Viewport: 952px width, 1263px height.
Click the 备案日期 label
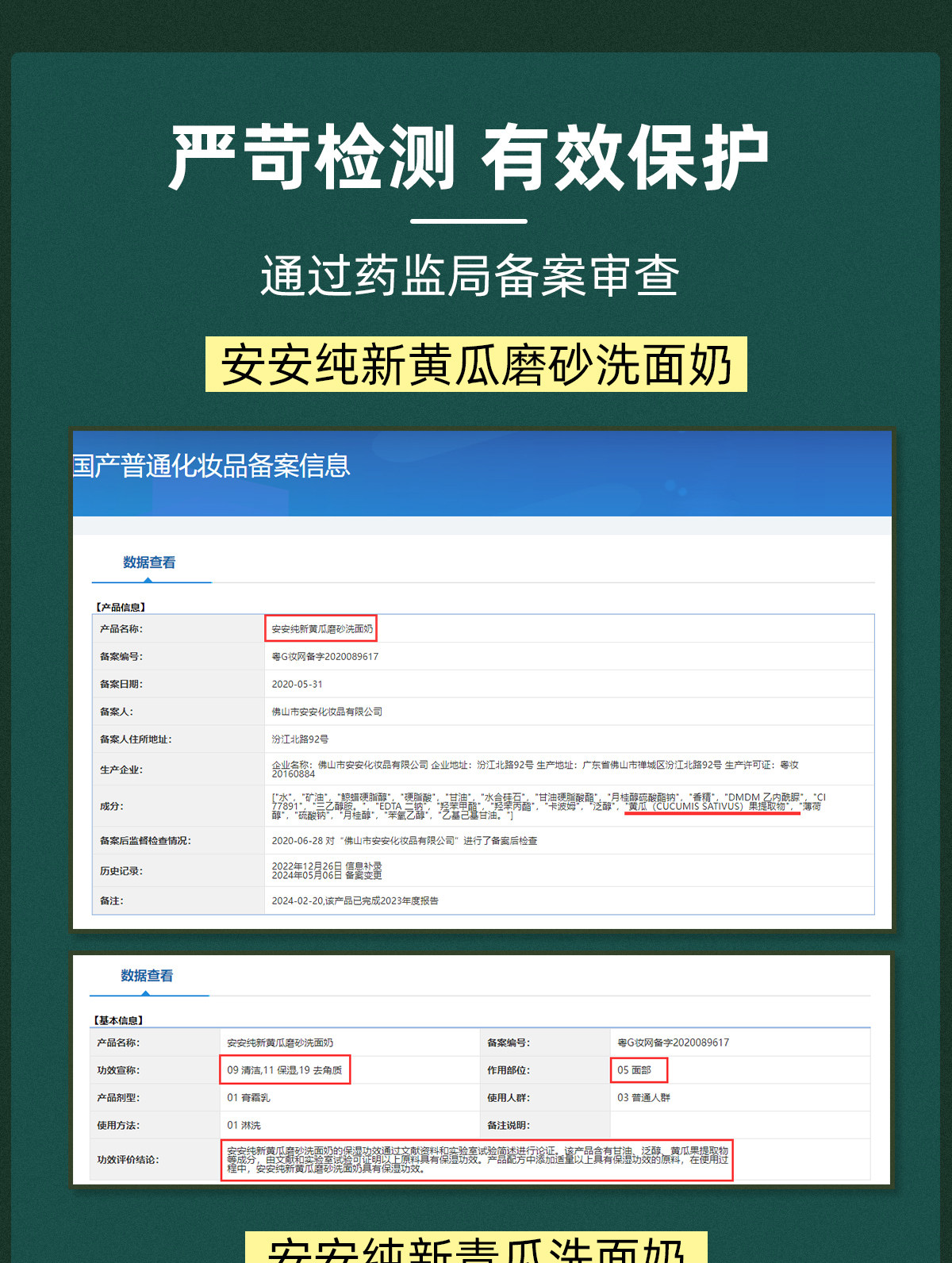[121, 684]
